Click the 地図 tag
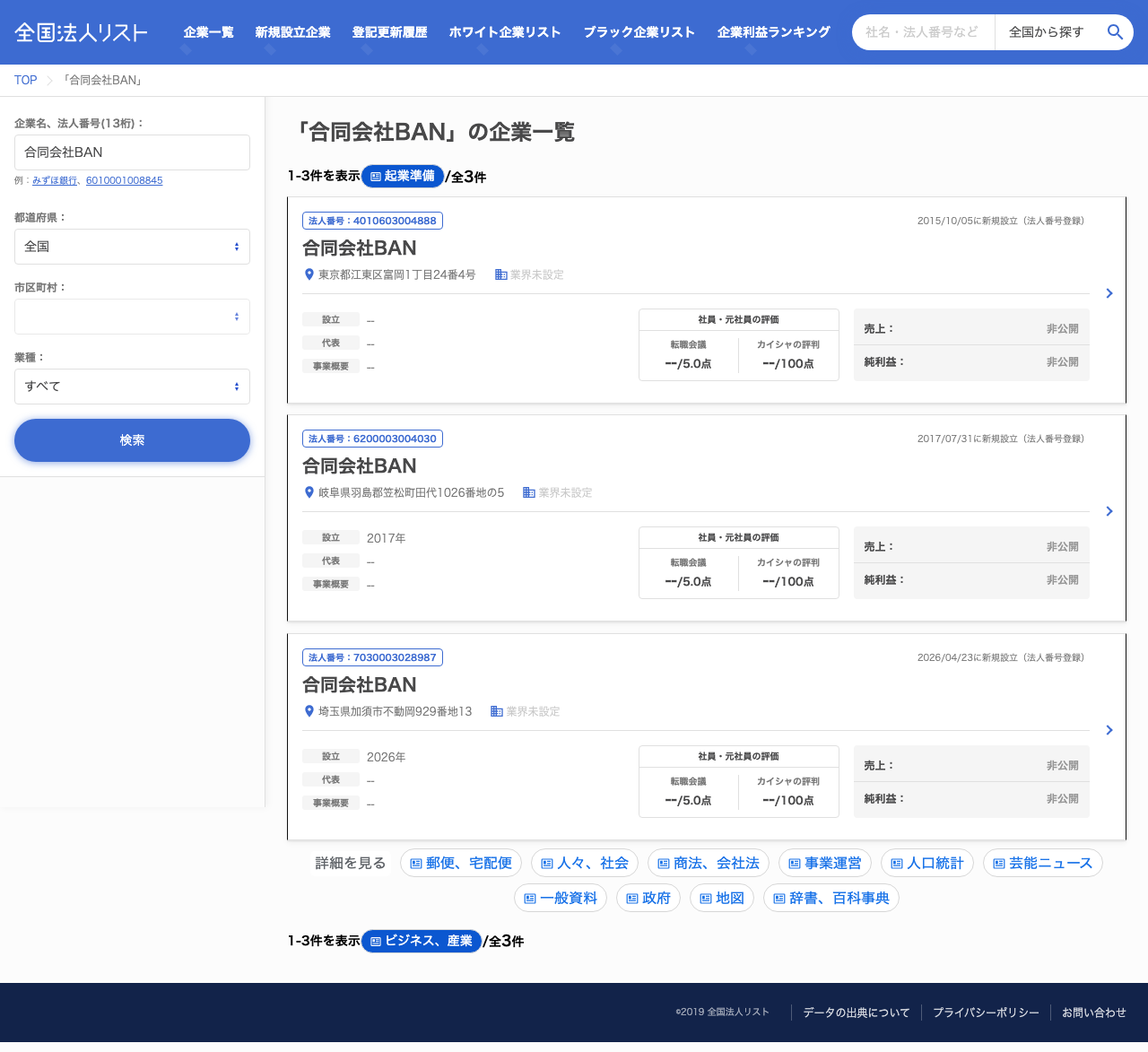Viewport: 1148px width, 1052px height. coord(722,898)
